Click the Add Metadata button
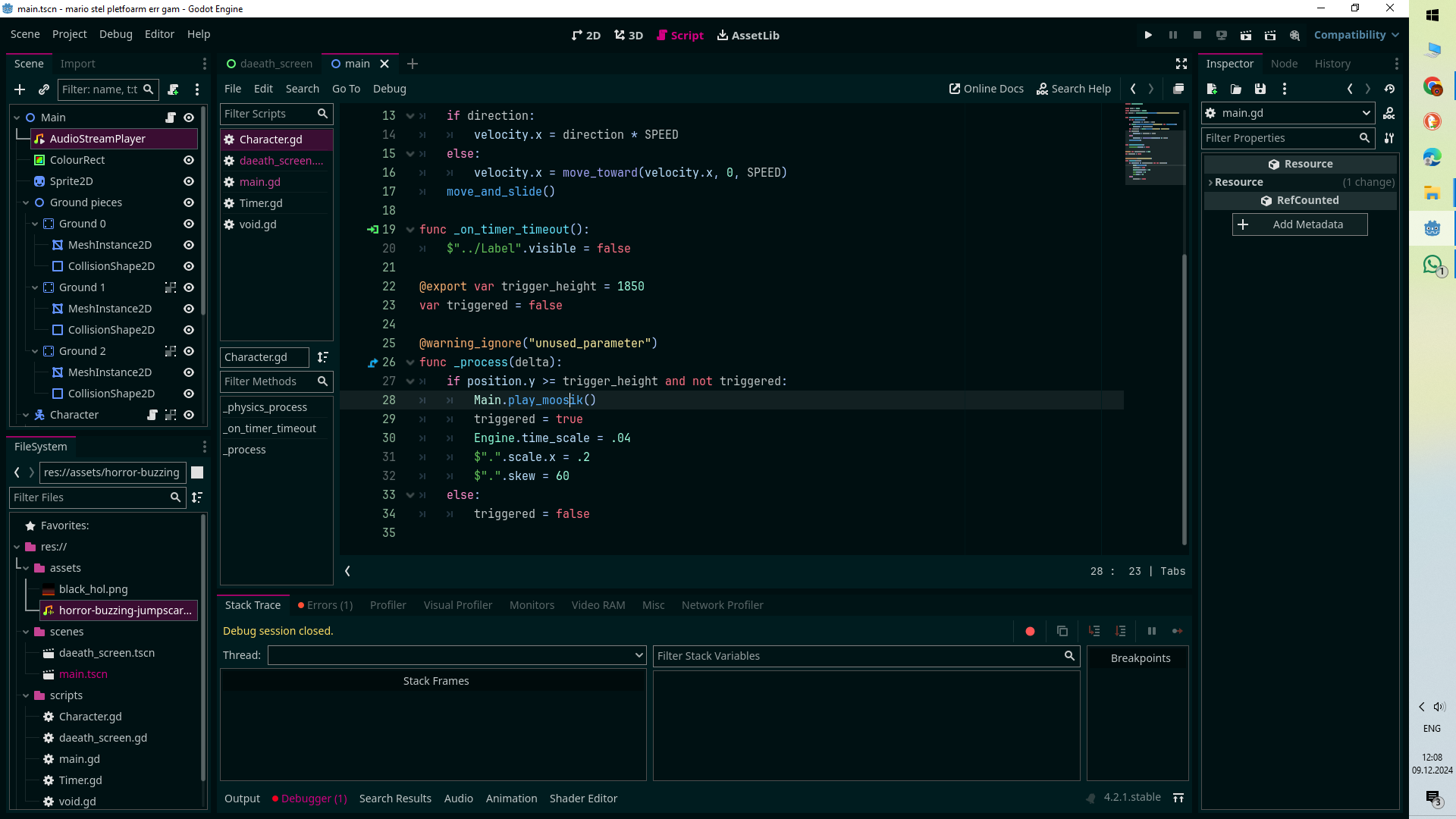Image resolution: width=1456 pixels, height=819 pixels. pos(1300,224)
